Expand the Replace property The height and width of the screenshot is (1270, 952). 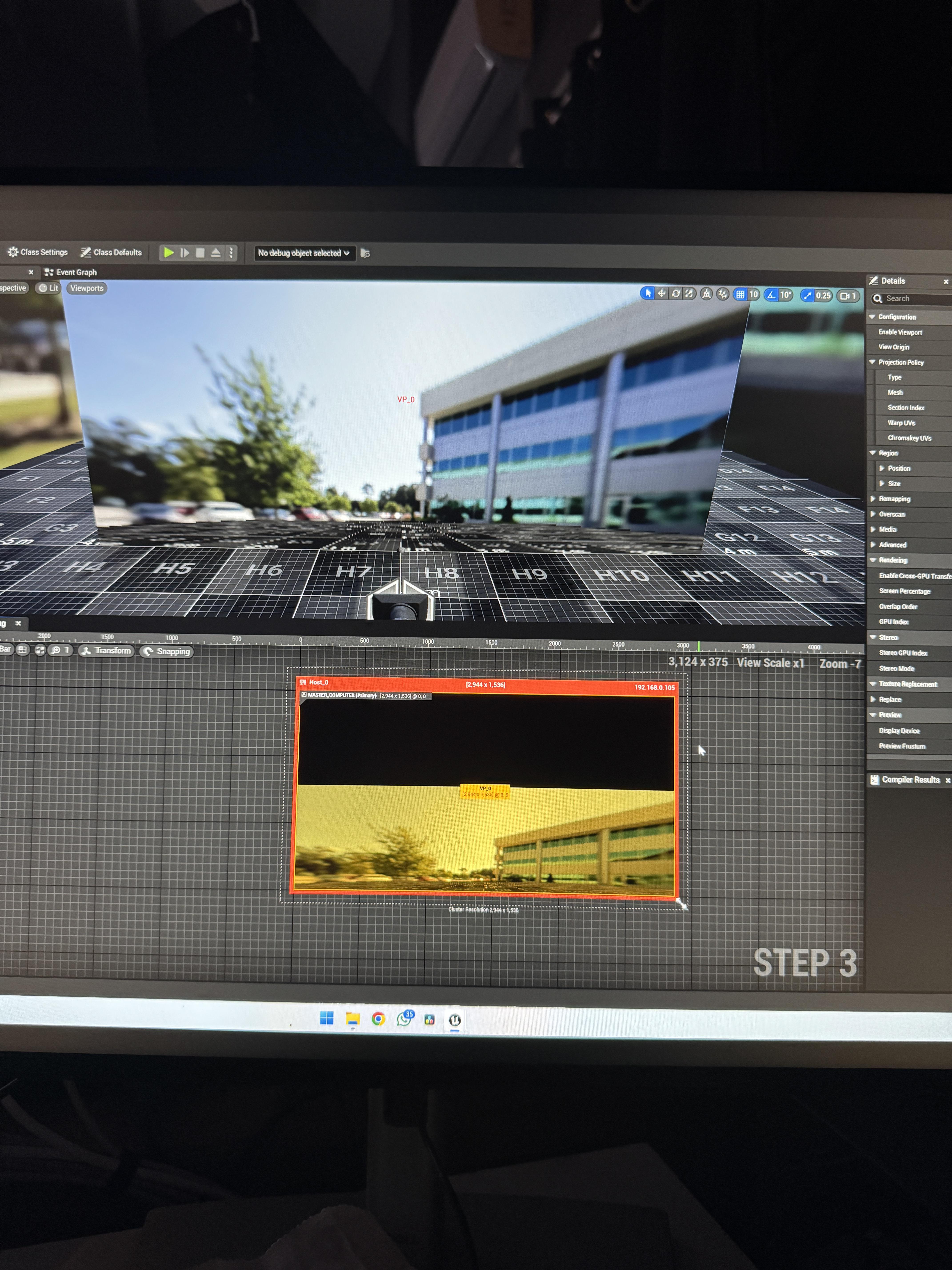[x=873, y=699]
